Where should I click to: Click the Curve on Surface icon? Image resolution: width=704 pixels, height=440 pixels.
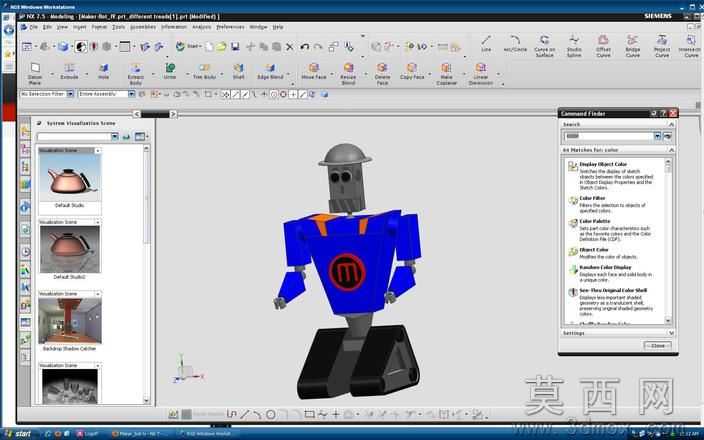(x=544, y=40)
